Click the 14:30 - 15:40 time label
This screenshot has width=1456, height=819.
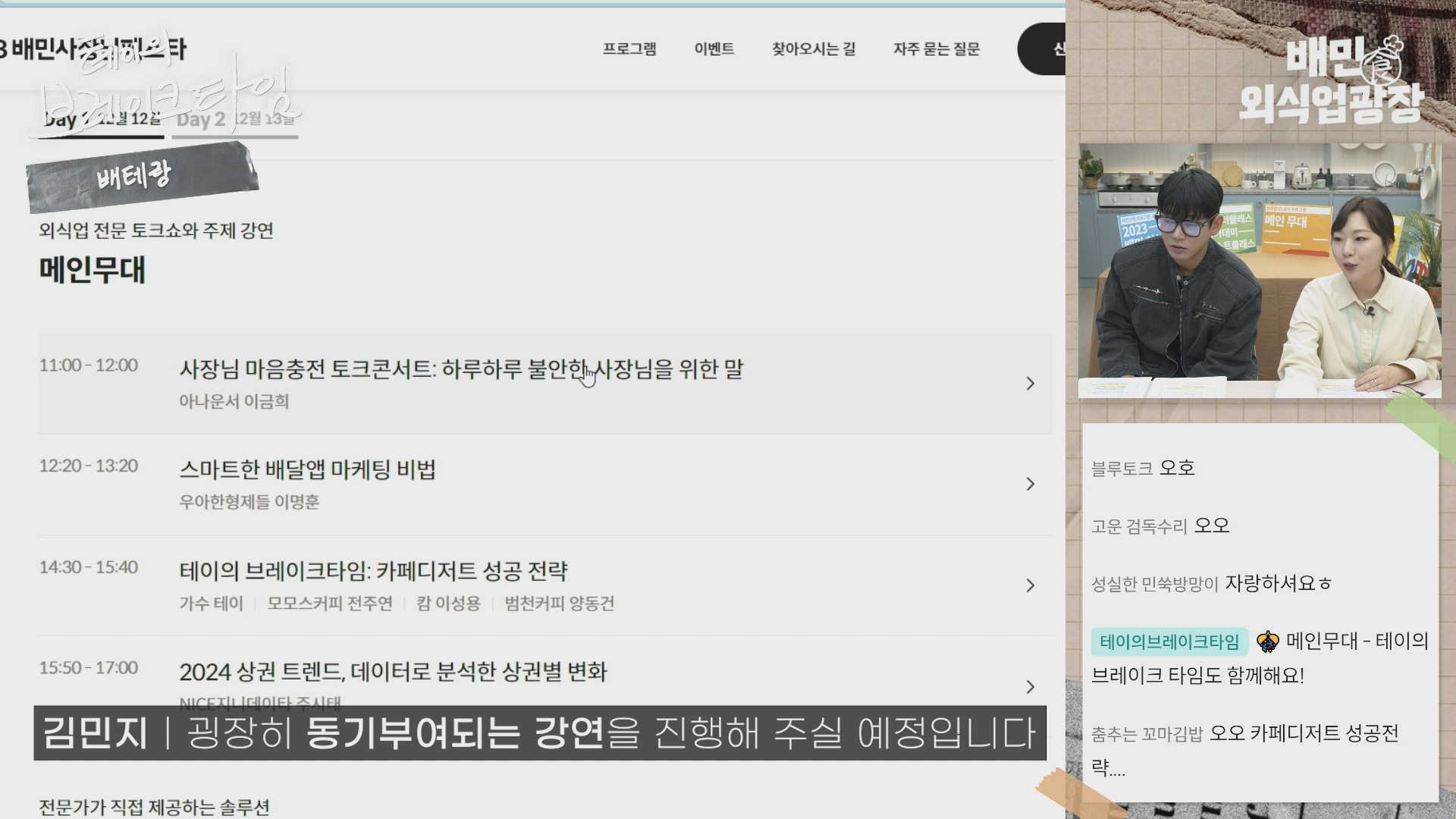click(89, 567)
